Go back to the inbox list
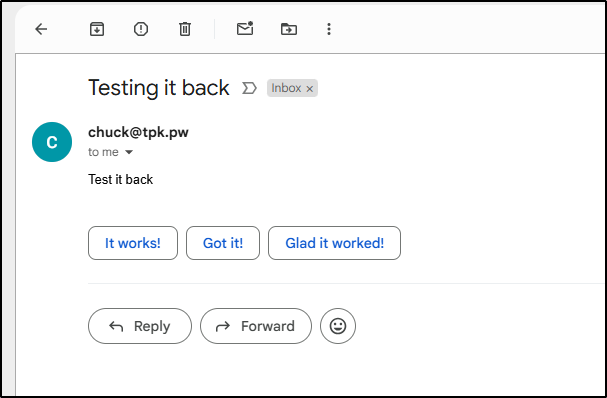This screenshot has width=607, height=398. tap(41, 29)
